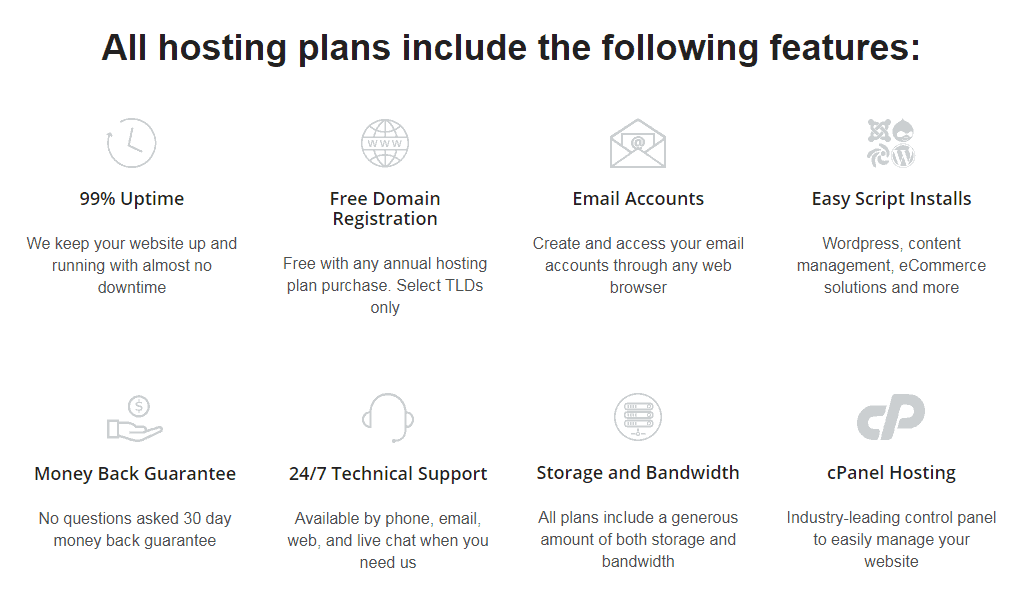Image resolution: width=1016 pixels, height=596 pixels.
Task: Click the headset technical support icon
Action: (x=387, y=418)
